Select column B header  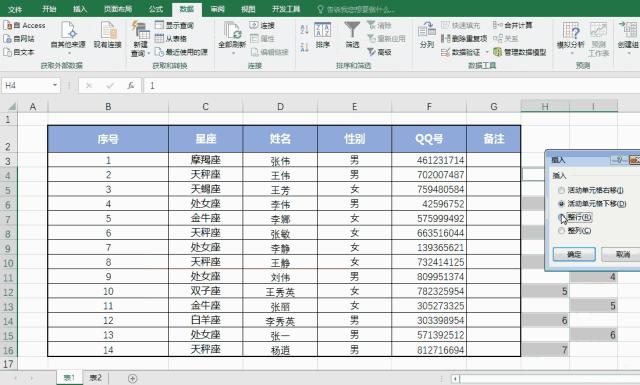click(108, 107)
